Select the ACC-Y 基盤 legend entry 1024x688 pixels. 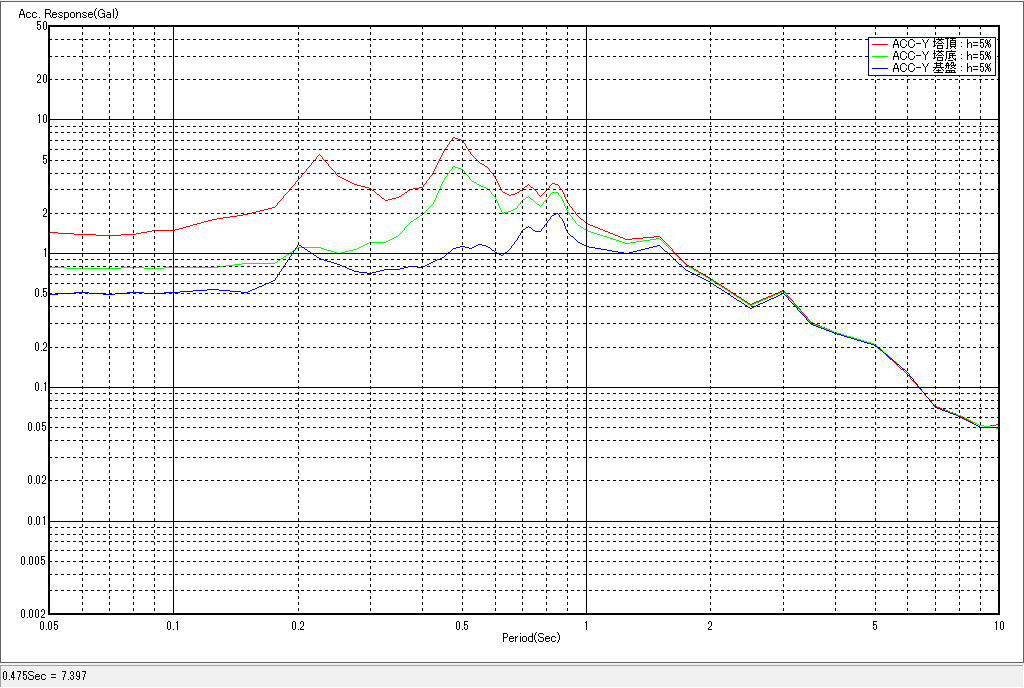point(941,68)
